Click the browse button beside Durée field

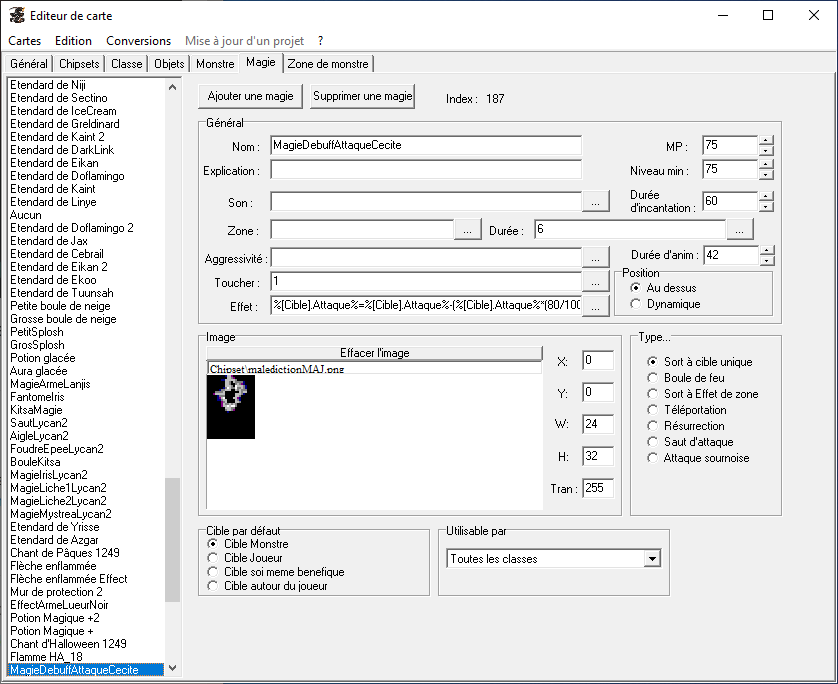(x=740, y=230)
